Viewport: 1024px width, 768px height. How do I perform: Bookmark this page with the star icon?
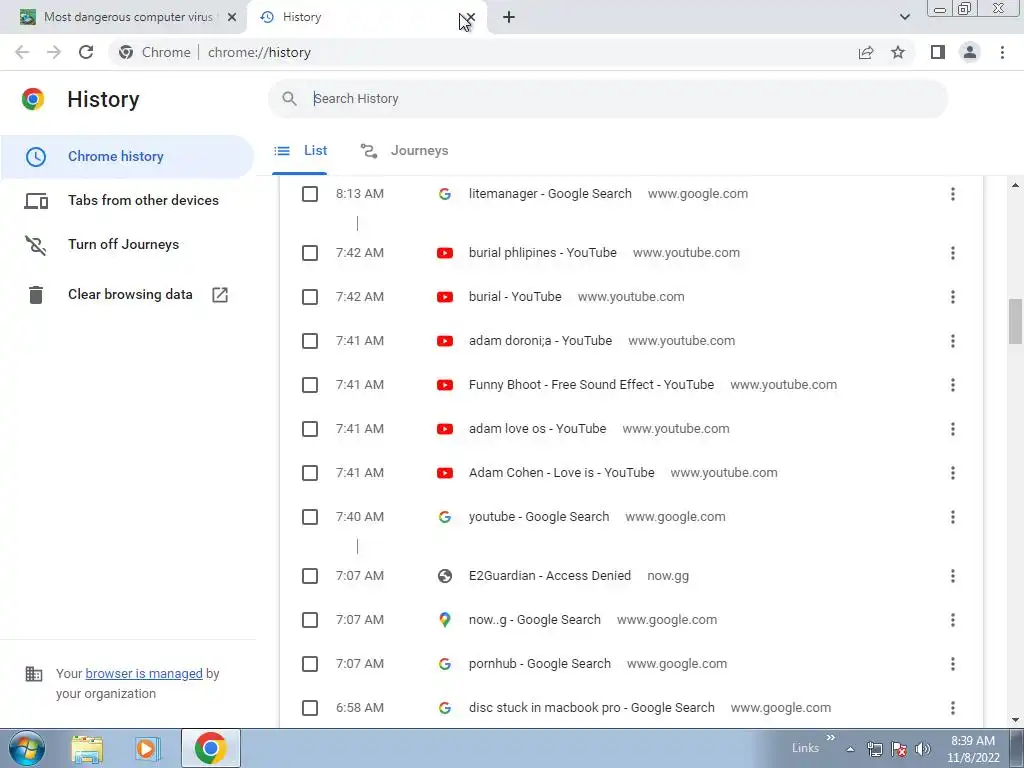point(898,52)
